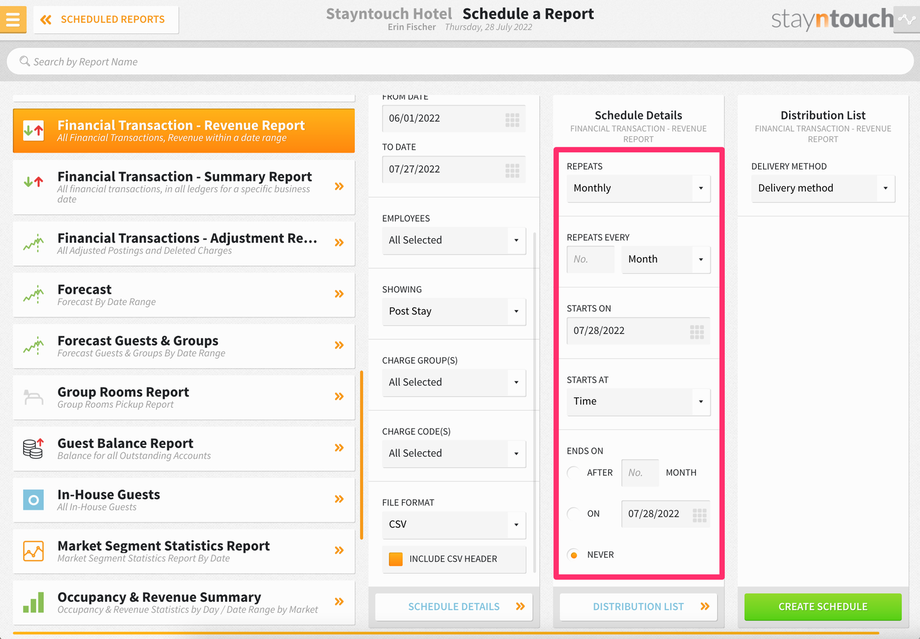This screenshot has height=639, width=920.
Task: Click Summary Report arrows icon
Action: coord(33,182)
